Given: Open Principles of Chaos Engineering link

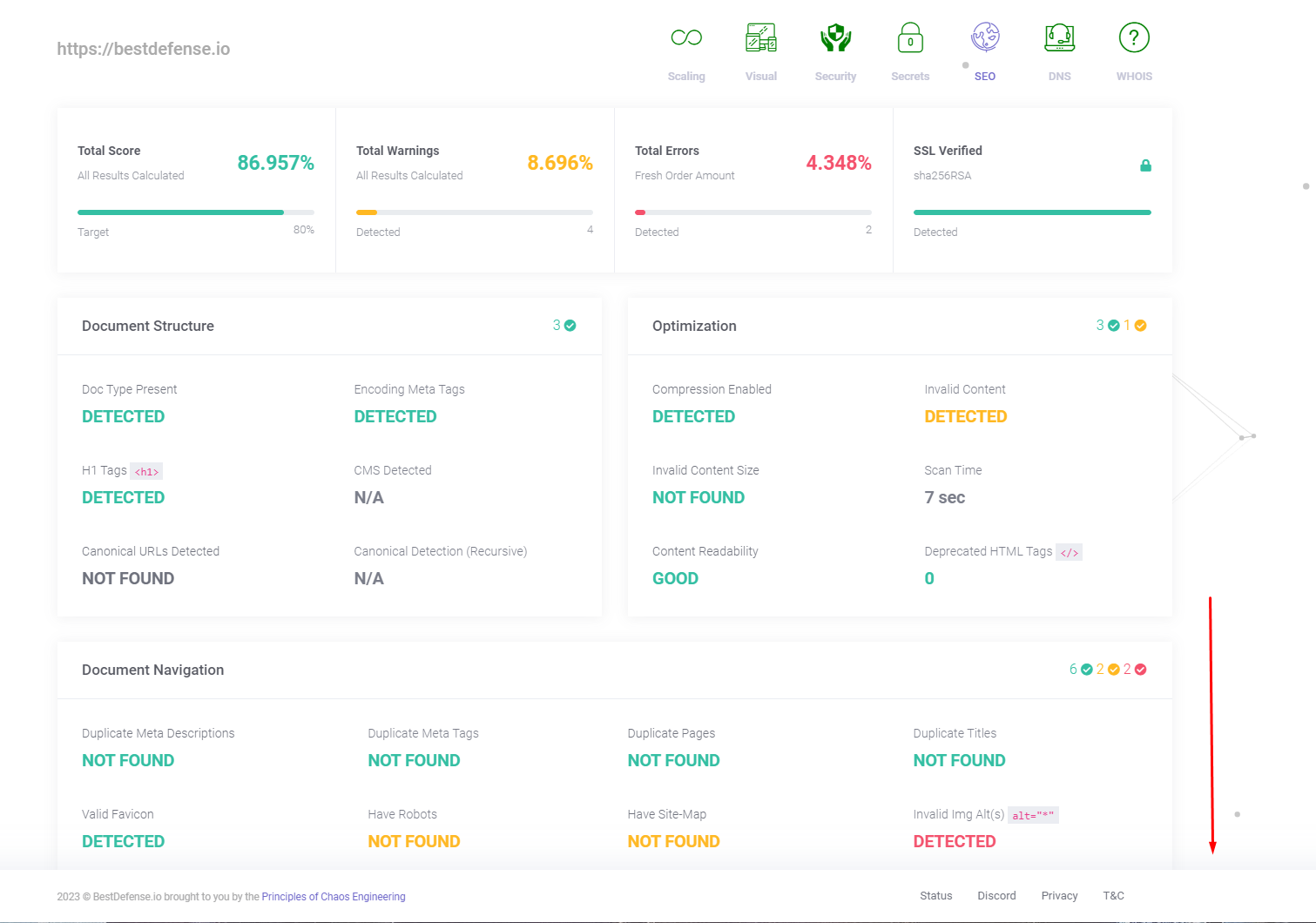Looking at the screenshot, I should 334,897.
